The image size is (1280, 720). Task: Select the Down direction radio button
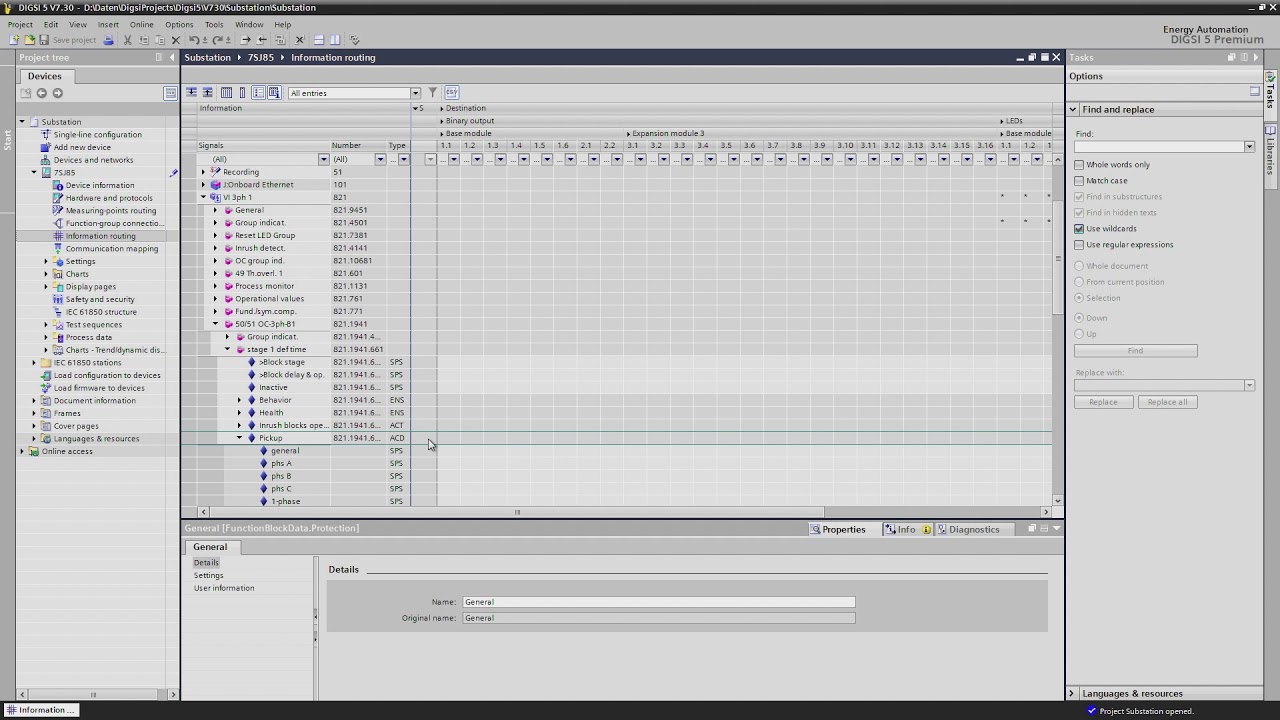[1079, 318]
